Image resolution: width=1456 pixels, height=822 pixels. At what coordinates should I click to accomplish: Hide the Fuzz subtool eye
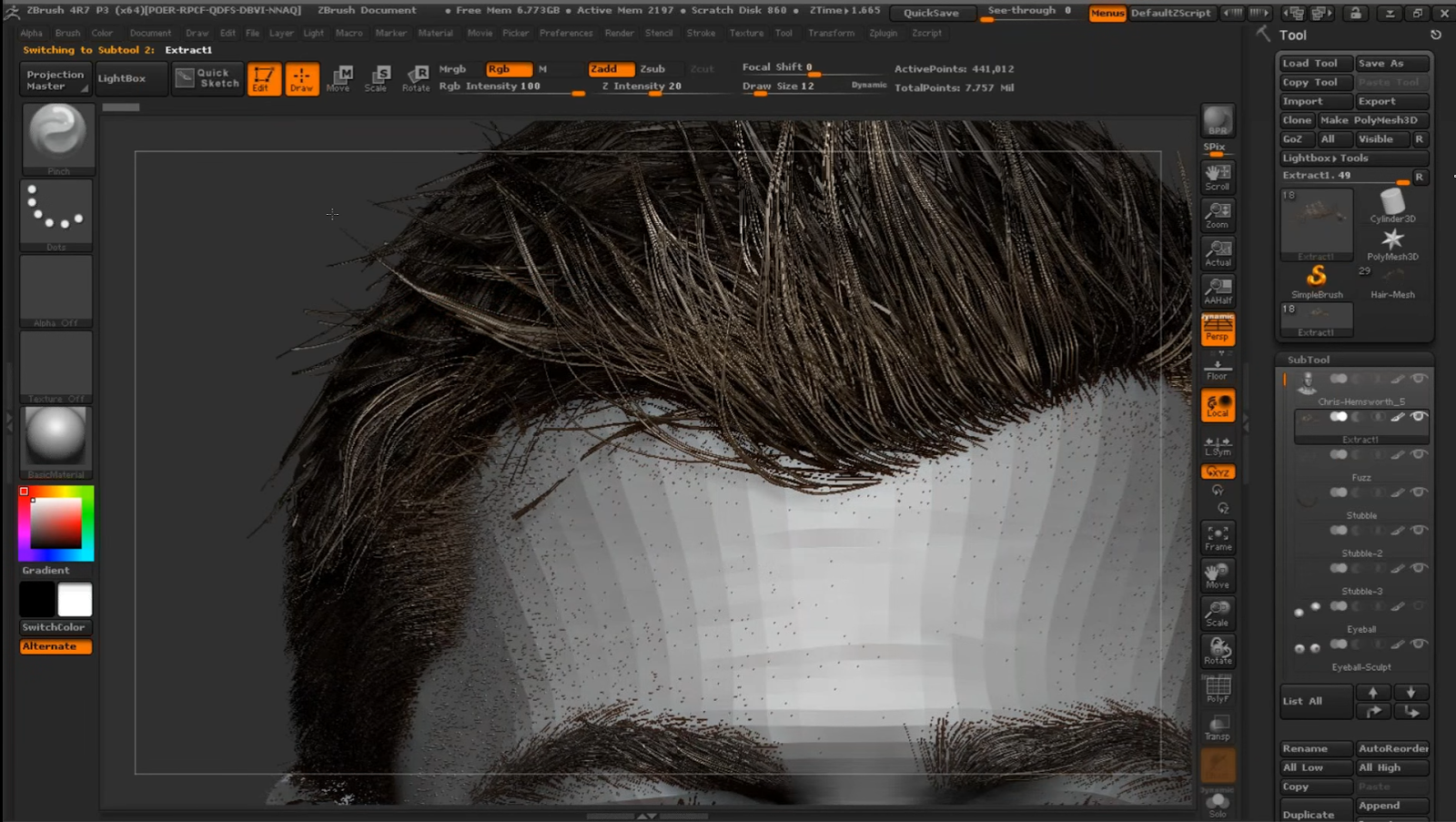[1419, 454]
